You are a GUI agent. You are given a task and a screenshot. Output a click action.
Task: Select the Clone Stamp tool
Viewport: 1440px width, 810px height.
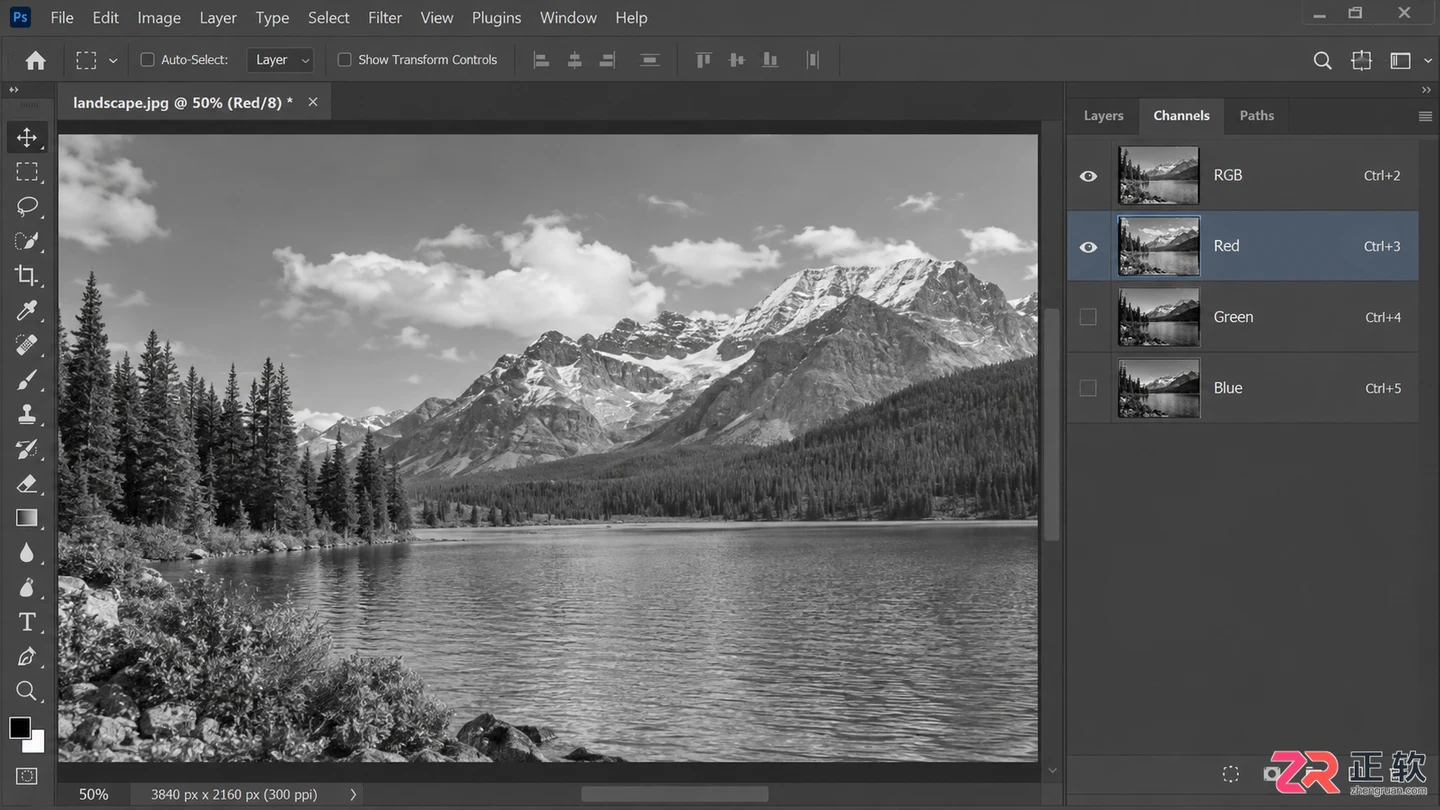(27, 414)
